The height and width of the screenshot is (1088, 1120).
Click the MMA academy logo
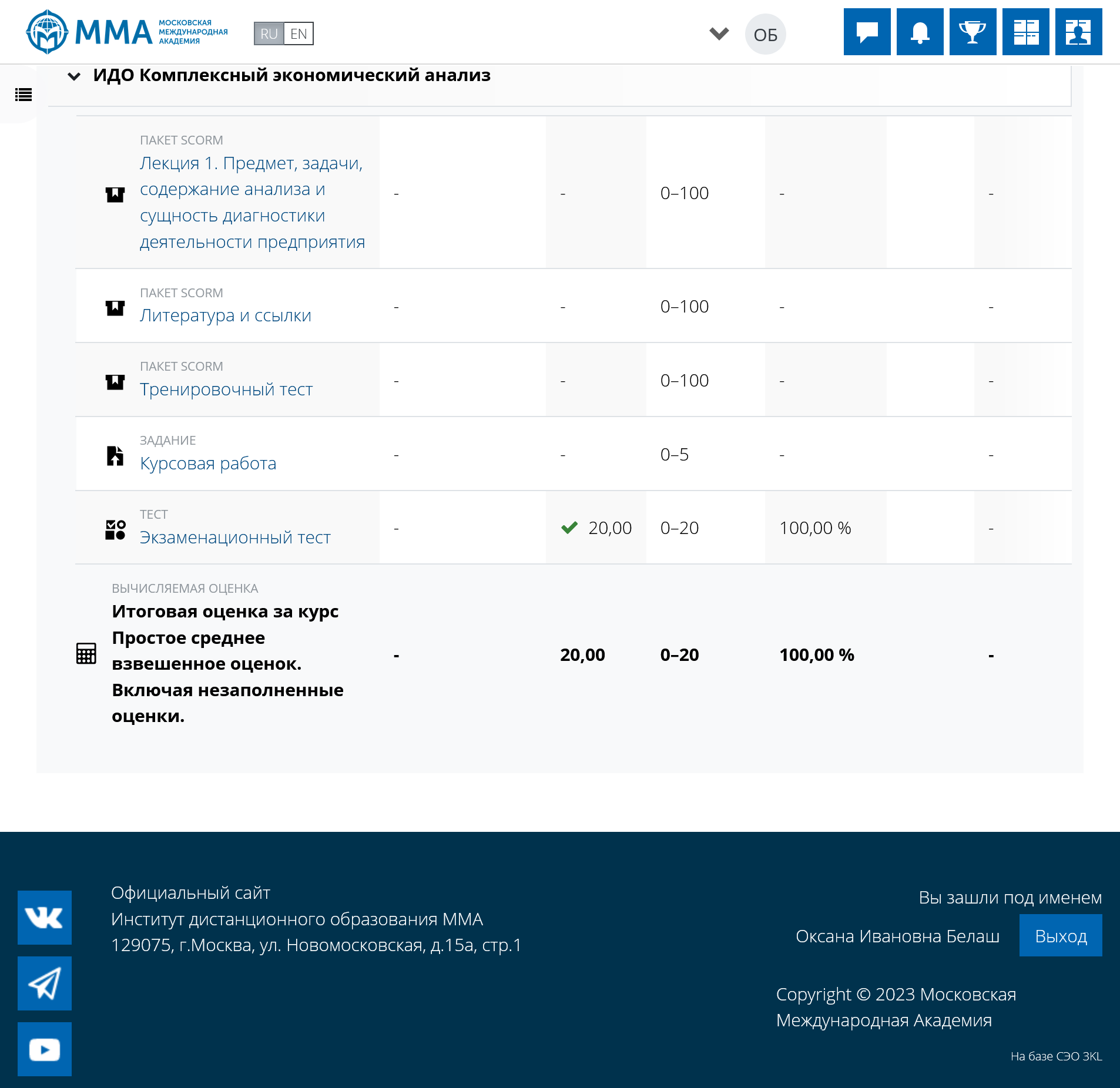127,32
